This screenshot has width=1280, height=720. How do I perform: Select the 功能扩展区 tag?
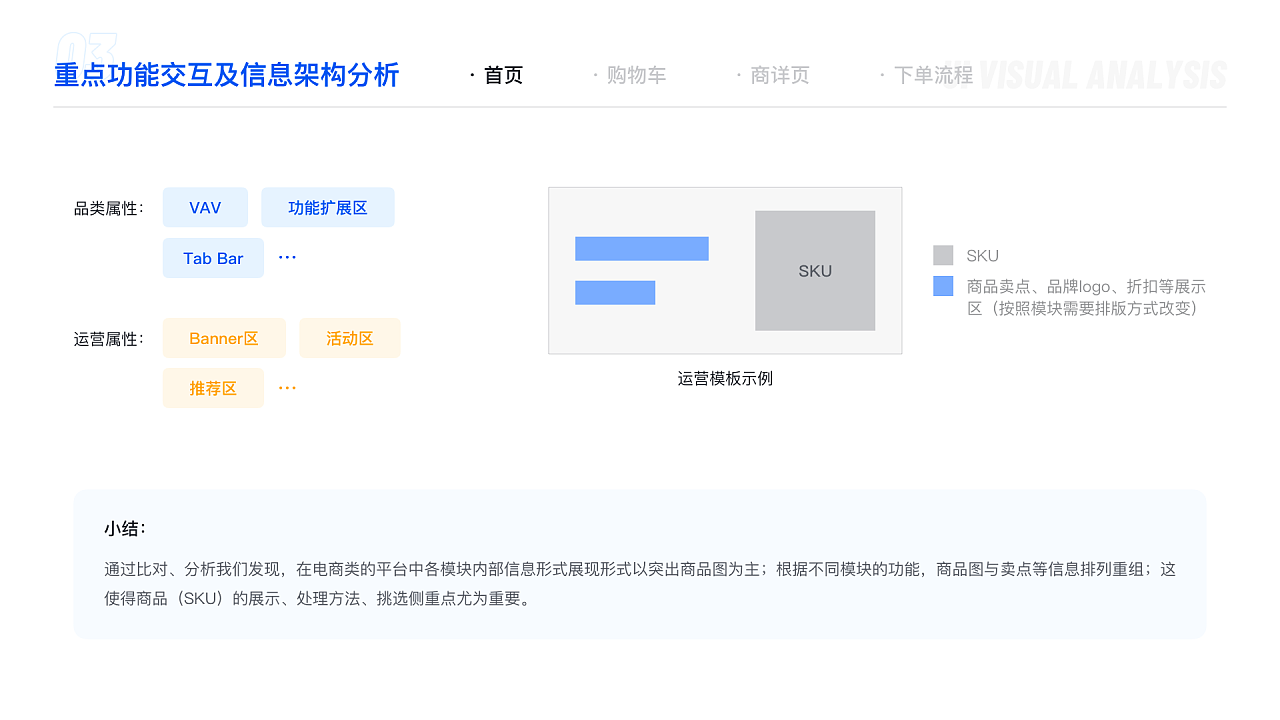(x=328, y=207)
